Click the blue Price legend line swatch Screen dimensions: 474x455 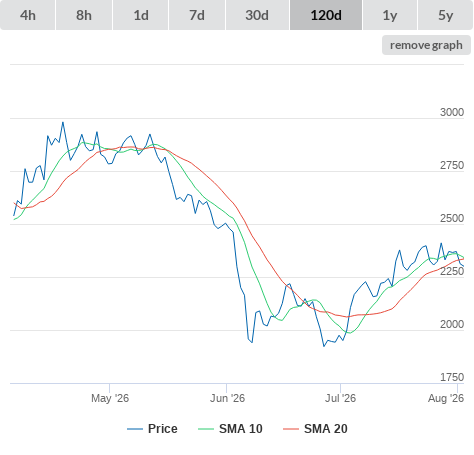pos(135,429)
